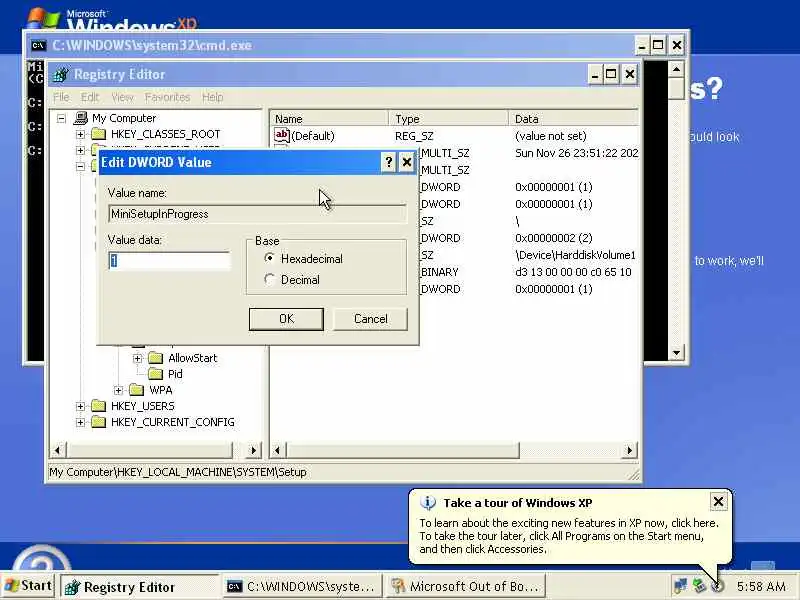Click the info icon in tour balloon
800x600 pixels.
[x=428, y=503]
